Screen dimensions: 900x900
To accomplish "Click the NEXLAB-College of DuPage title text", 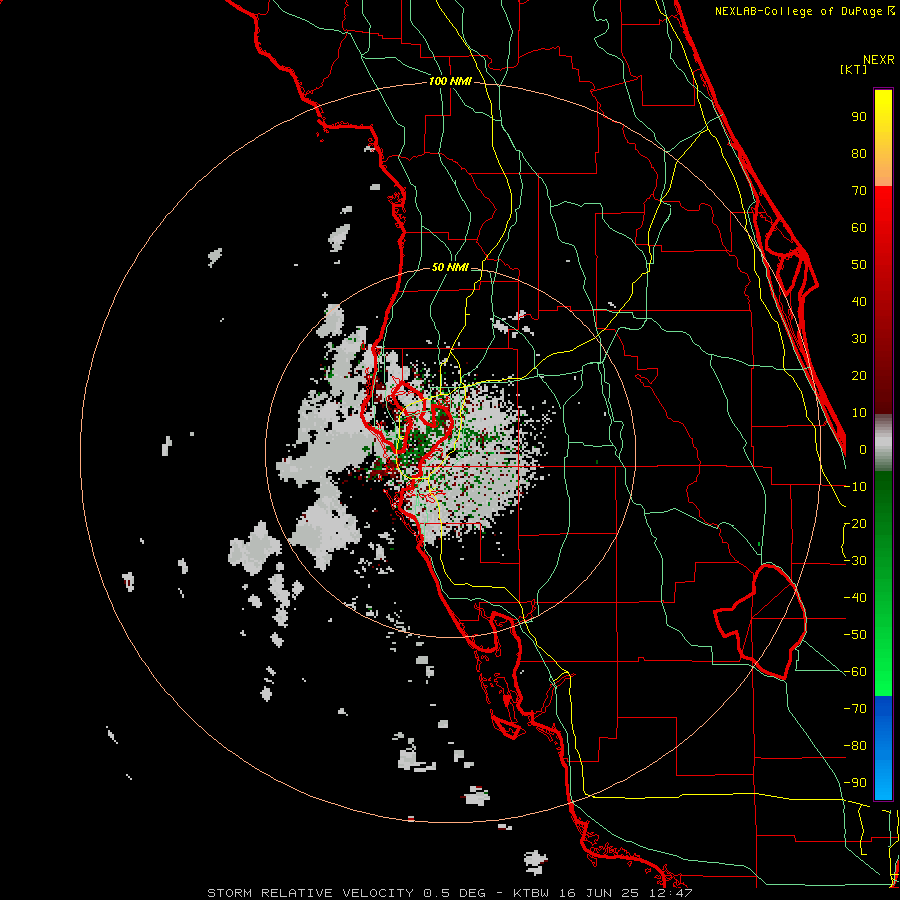I will pyautogui.click(x=804, y=11).
